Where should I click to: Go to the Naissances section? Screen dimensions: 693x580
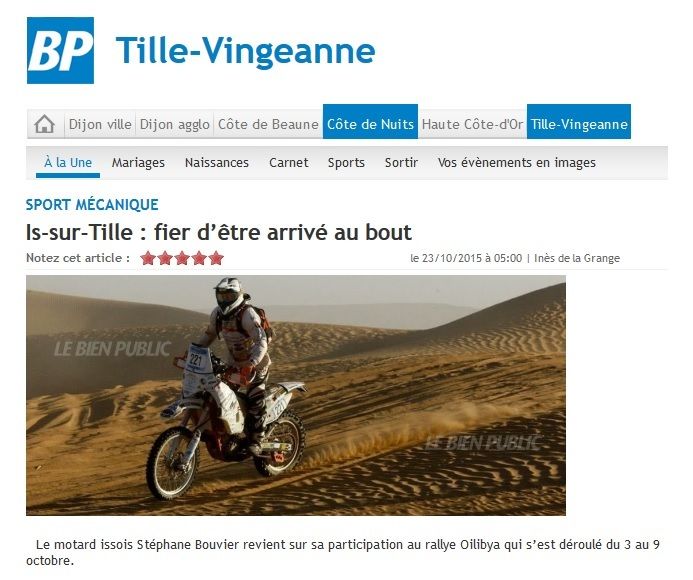217,163
